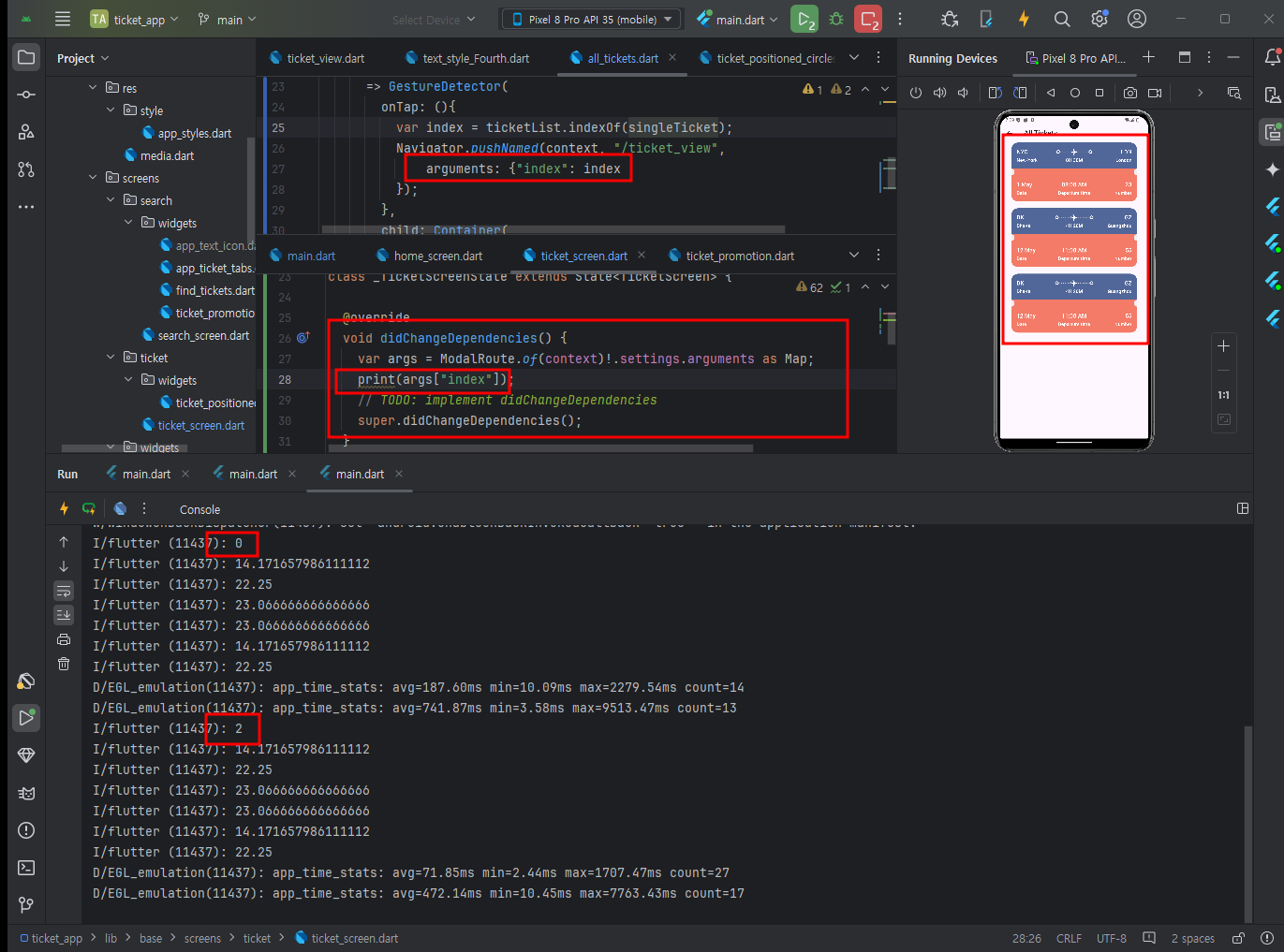Open the Problems tool window
Viewport: 1284px width, 952px height.
26,830
